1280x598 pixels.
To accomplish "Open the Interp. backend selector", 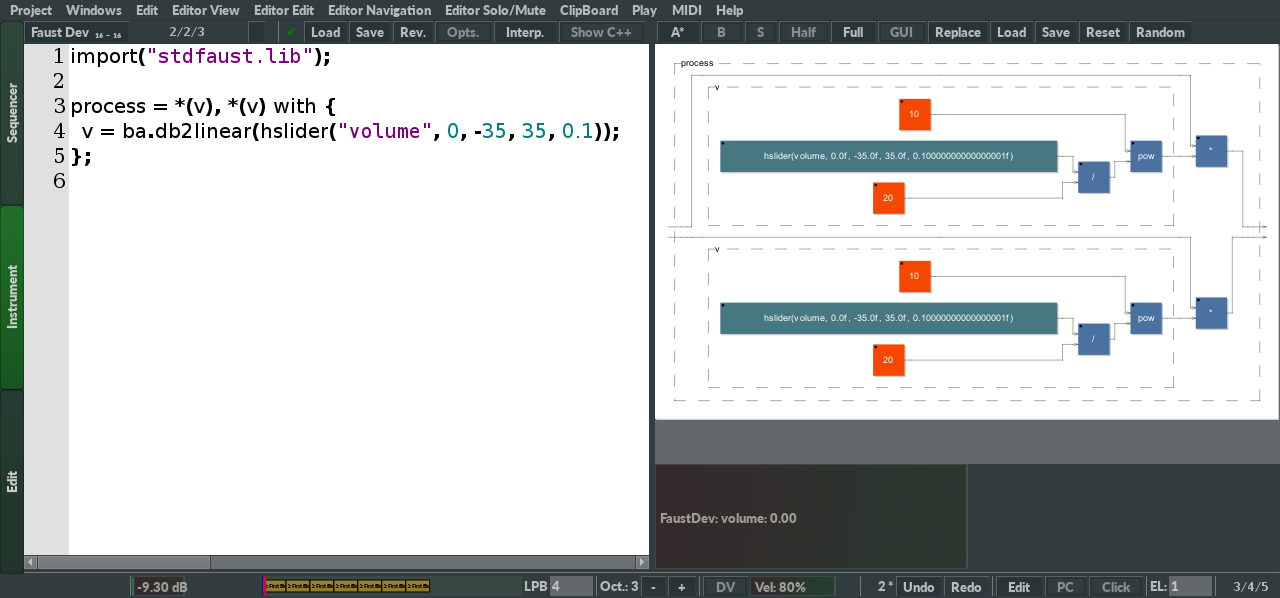I will click(525, 32).
